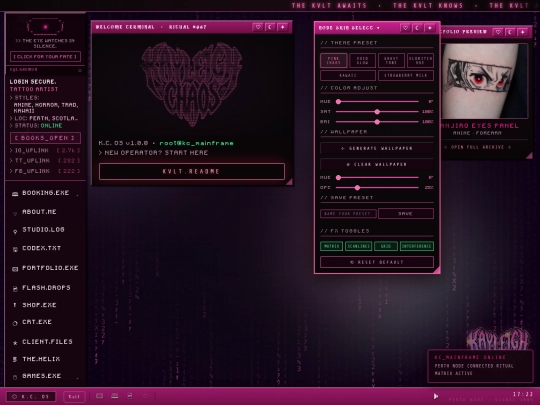Select the Strawberry Milk theme preset
The width and height of the screenshot is (540, 405).
click(406, 75)
